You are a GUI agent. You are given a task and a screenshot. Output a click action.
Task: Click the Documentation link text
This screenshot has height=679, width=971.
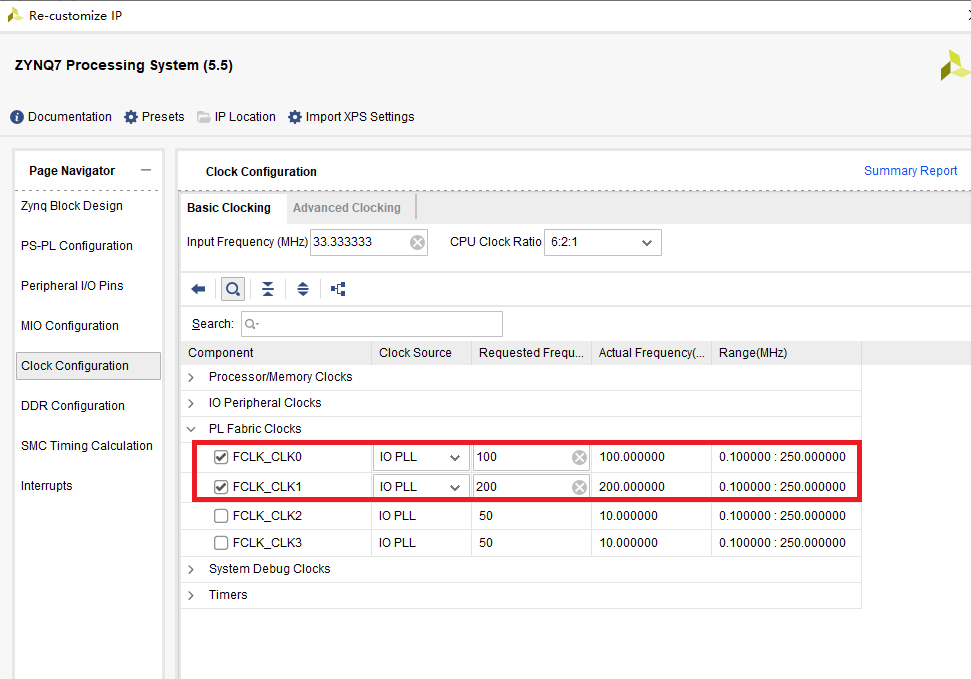click(x=70, y=117)
